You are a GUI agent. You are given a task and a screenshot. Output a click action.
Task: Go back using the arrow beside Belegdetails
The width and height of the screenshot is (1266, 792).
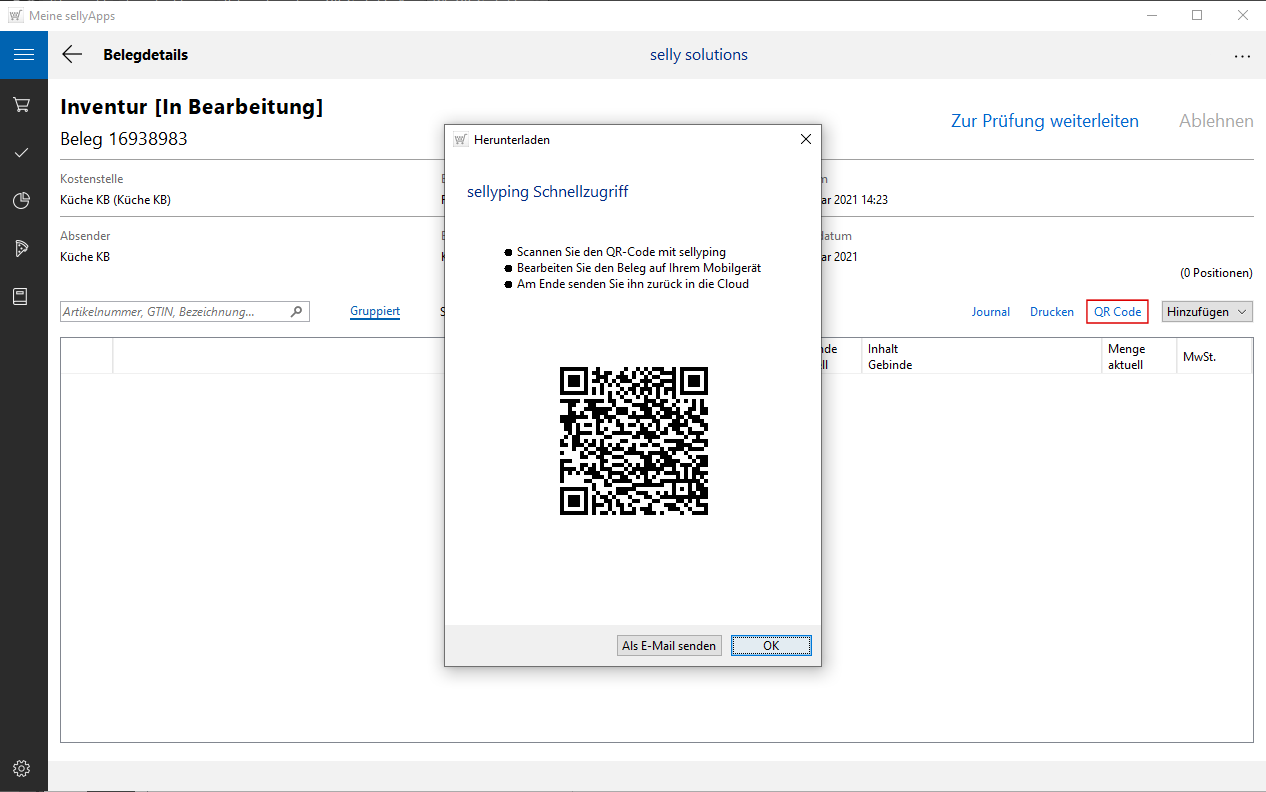point(72,55)
